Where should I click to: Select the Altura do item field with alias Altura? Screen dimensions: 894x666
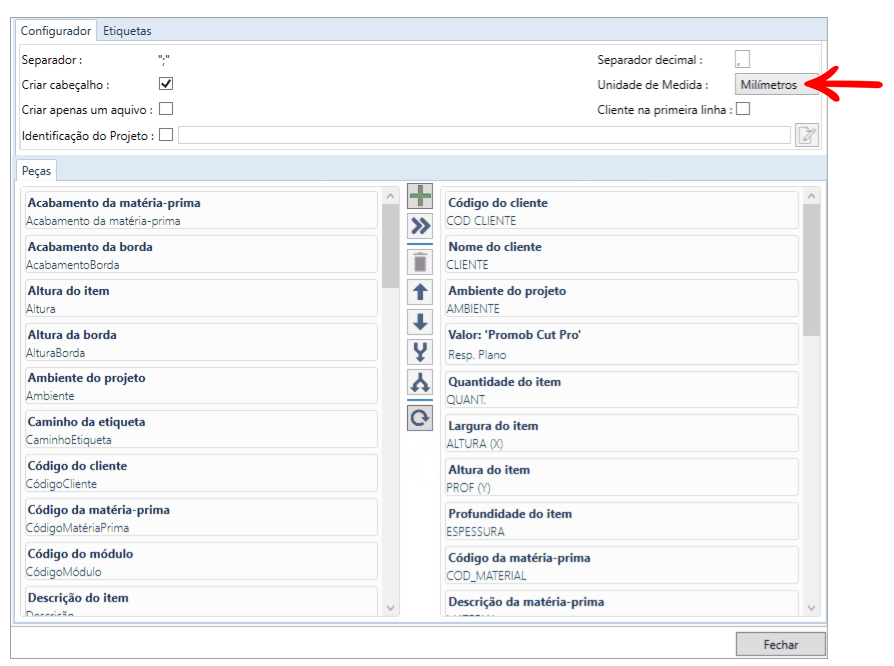201,299
